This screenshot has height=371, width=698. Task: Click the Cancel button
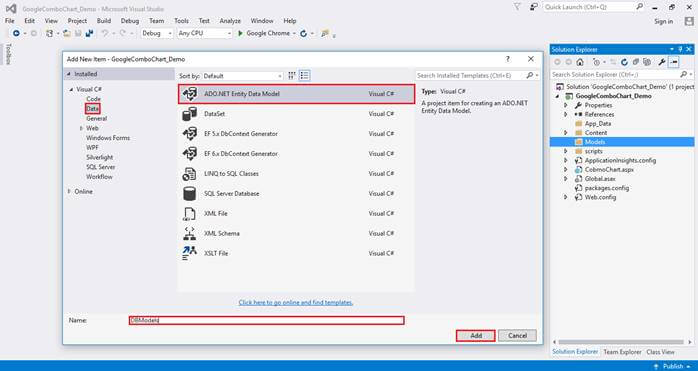pyautogui.click(x=517, y=336)
